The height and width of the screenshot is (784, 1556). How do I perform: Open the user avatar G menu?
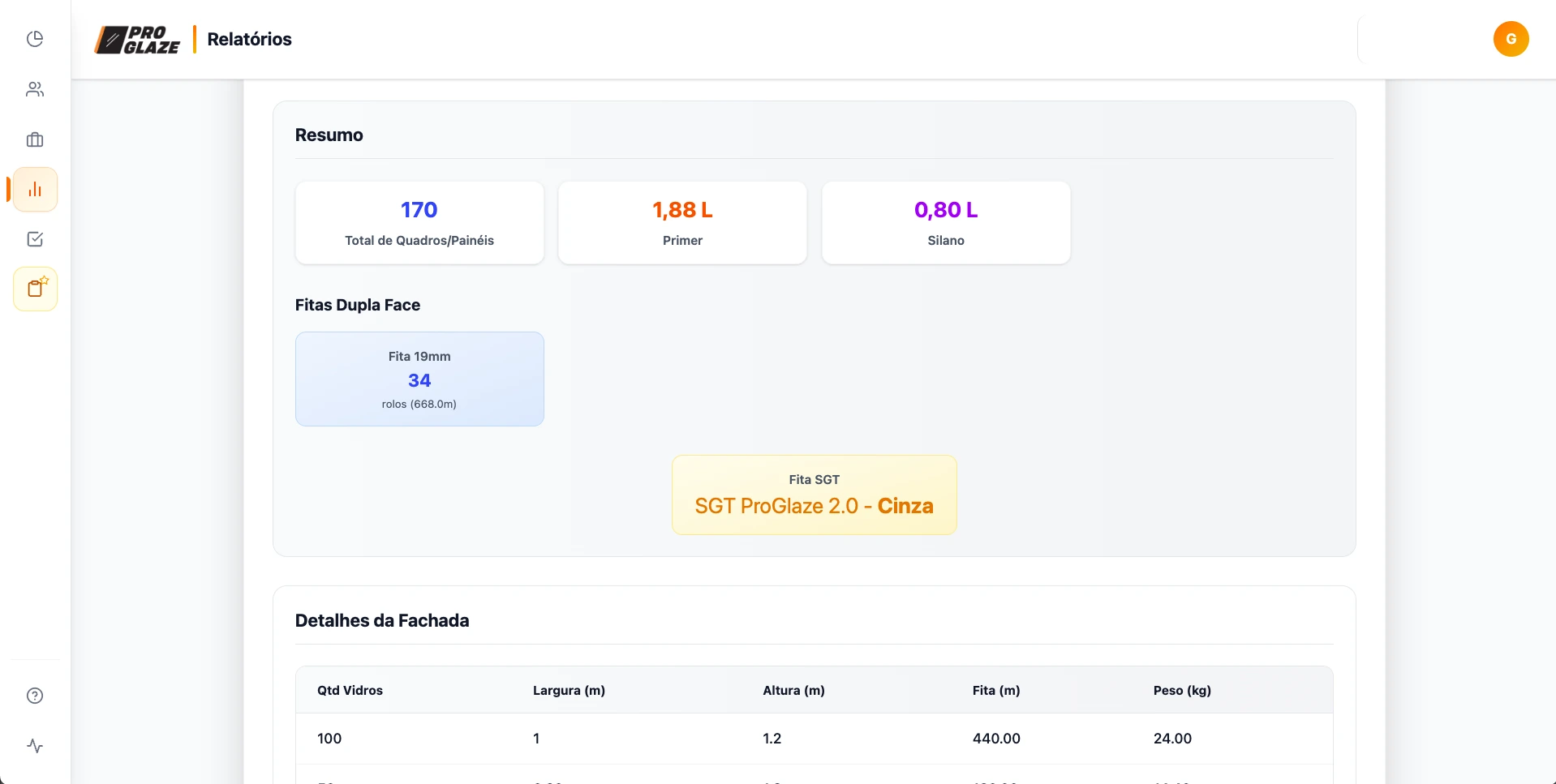[1511, 39]
